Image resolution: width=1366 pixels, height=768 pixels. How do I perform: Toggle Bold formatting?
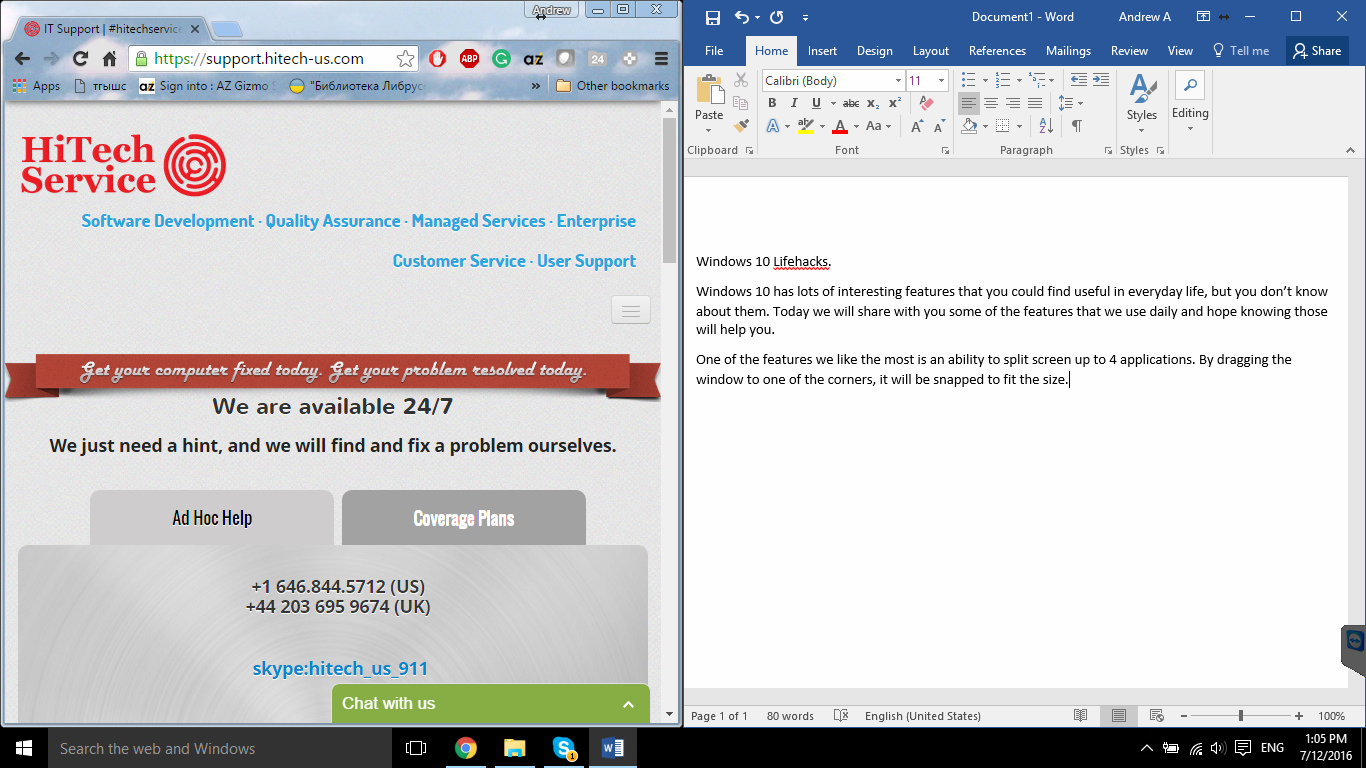(772, 103)
